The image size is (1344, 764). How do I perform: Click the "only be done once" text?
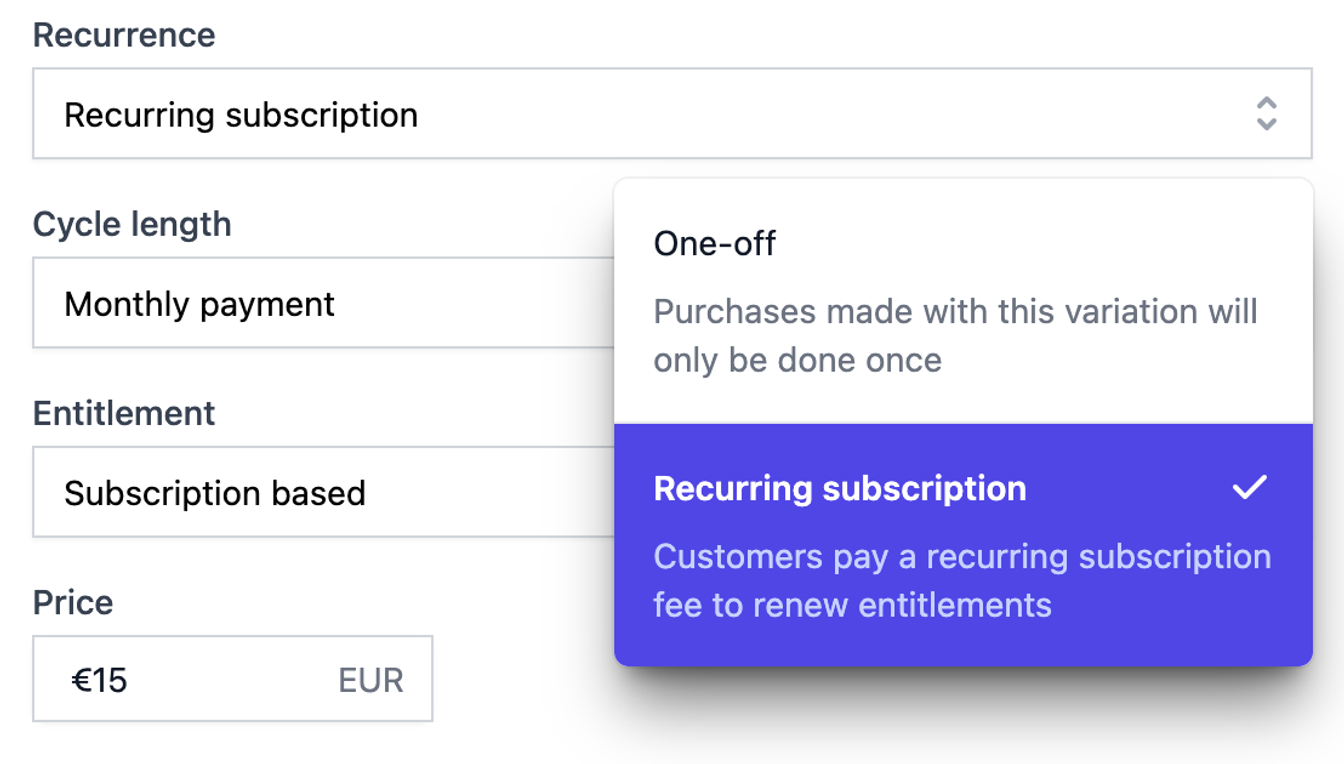(797, 360)
